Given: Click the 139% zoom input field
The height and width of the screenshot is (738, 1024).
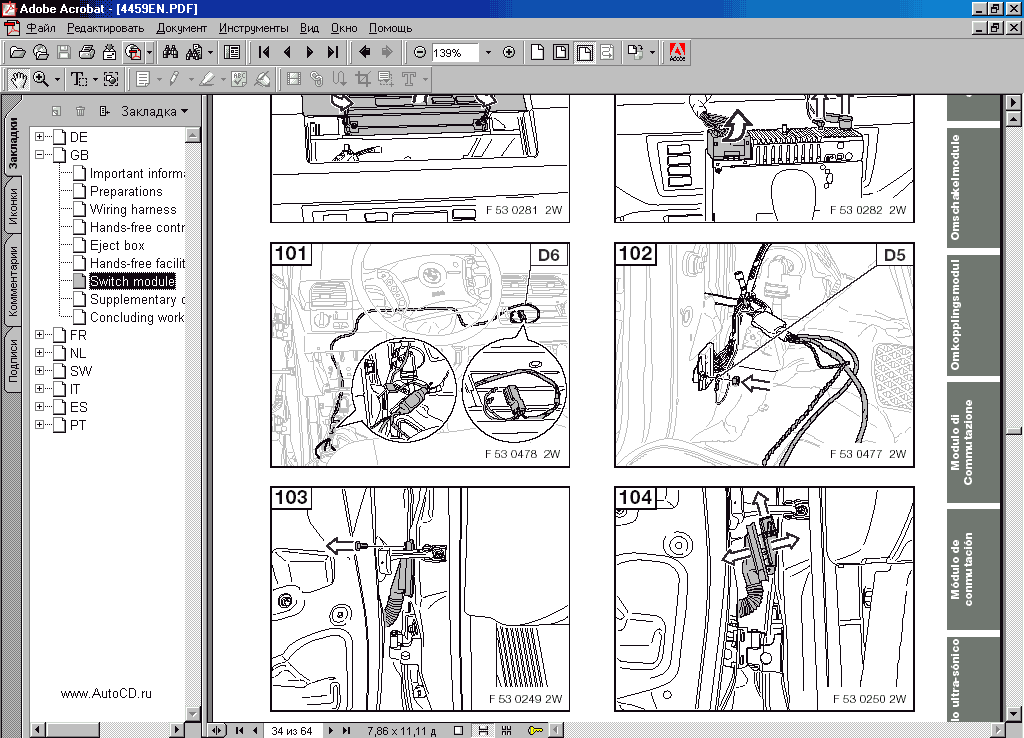Looking at the screenshot, I should click(x=455, y=53).
